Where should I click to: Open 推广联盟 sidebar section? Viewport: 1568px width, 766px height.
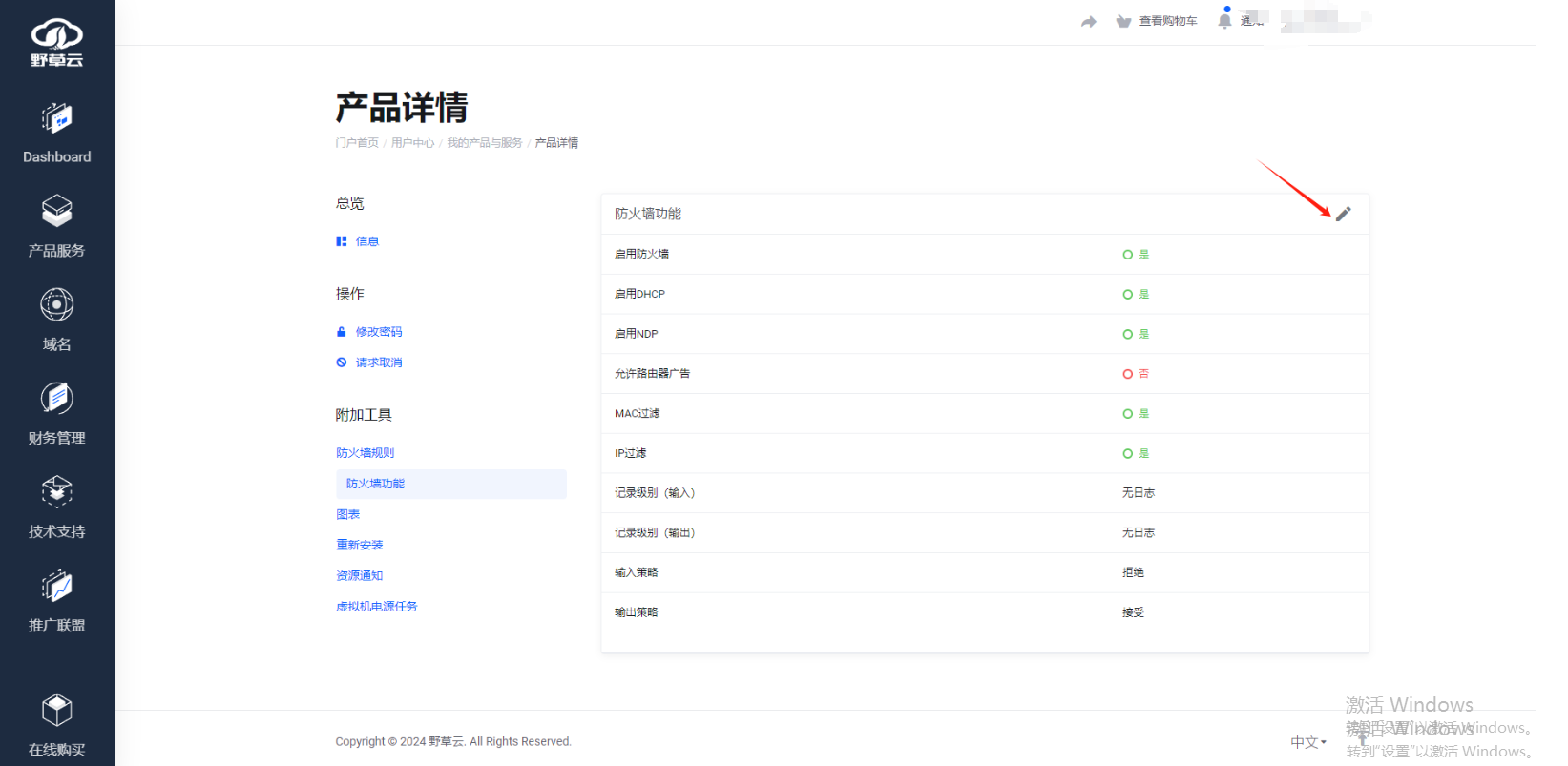click(57, 600)
